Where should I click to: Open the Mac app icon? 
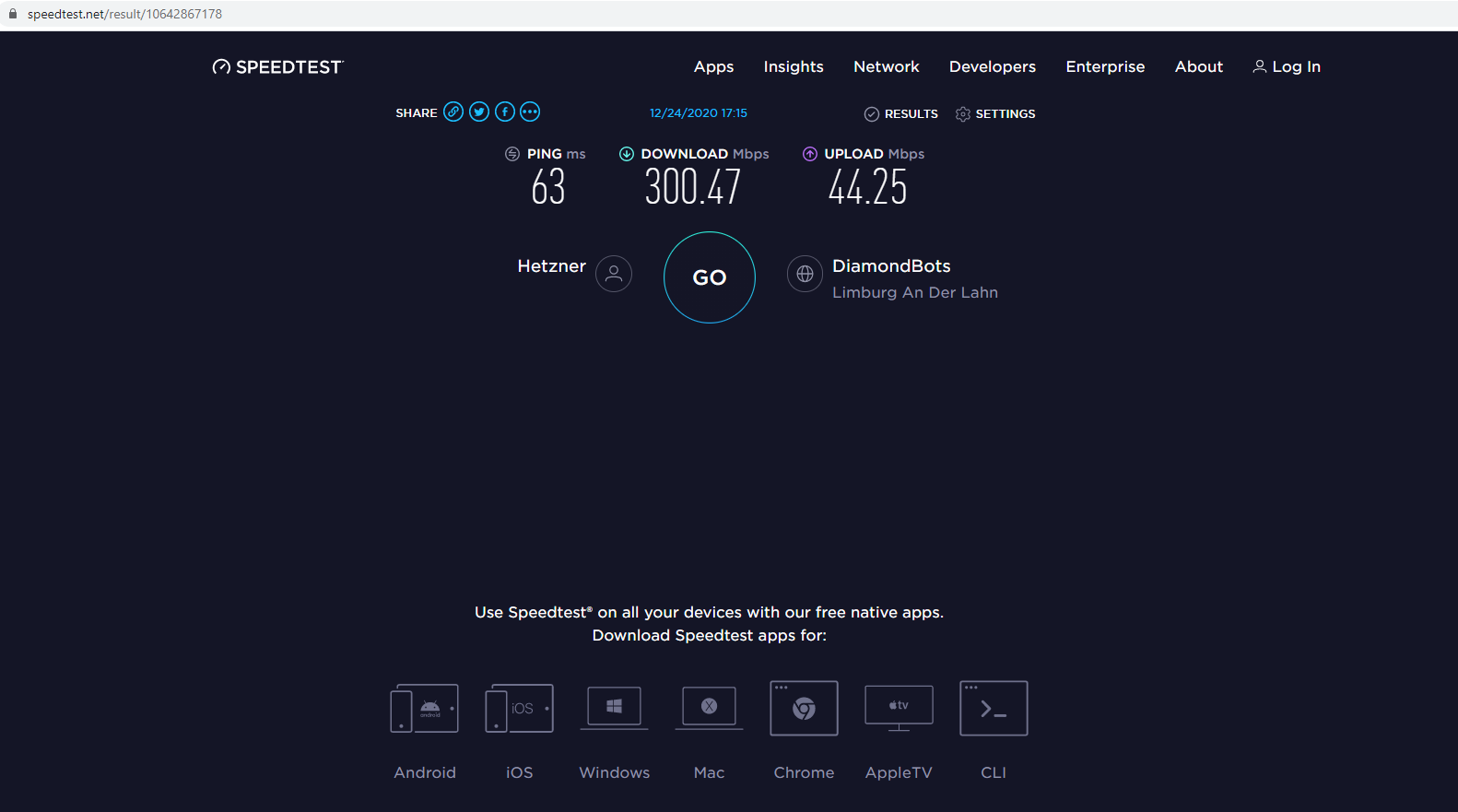tap(709, 708)
